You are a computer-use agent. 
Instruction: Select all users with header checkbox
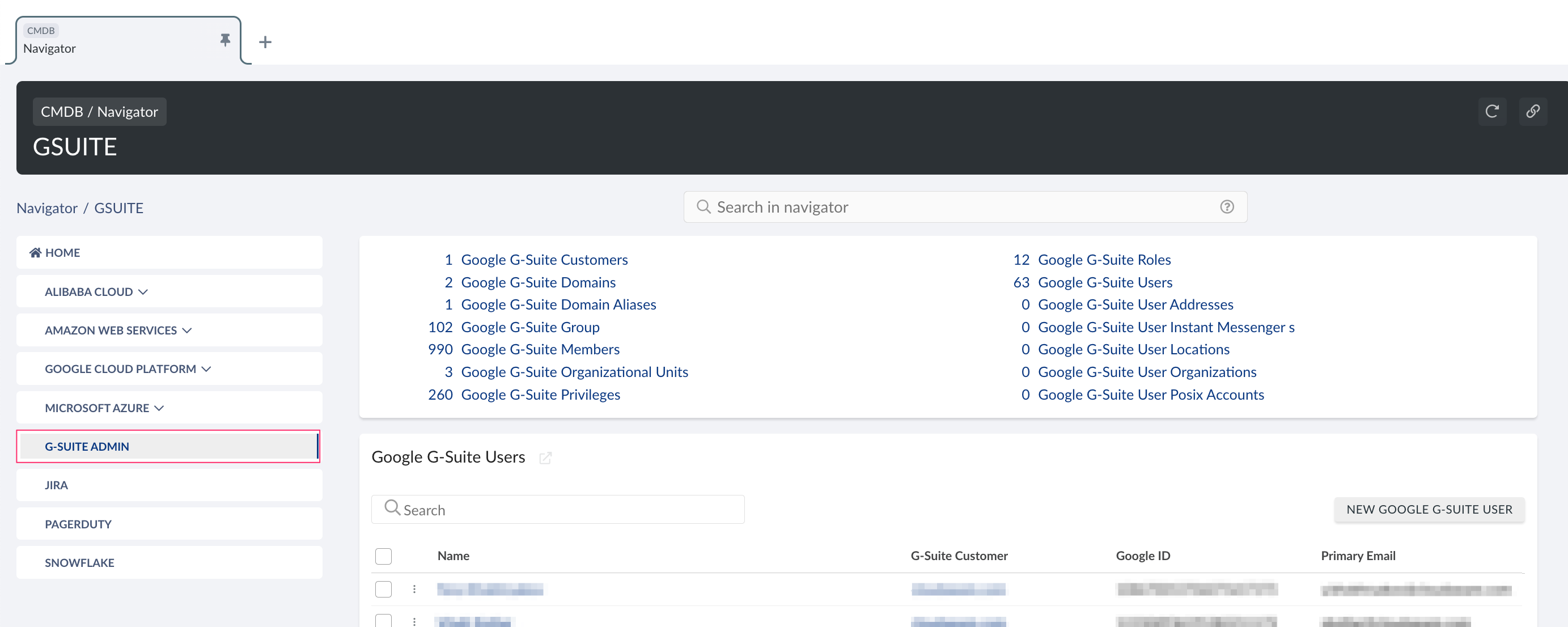tap(383, 556)
